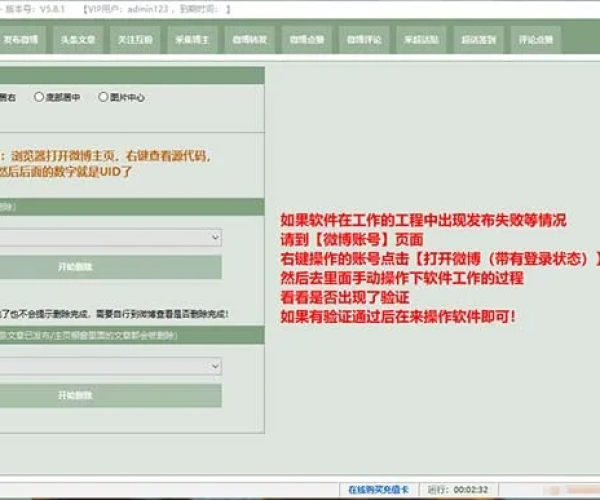The height and width of the screenshot is (500, 600).
Task: Select the 采集博主 tab
Action: point(192,39)
